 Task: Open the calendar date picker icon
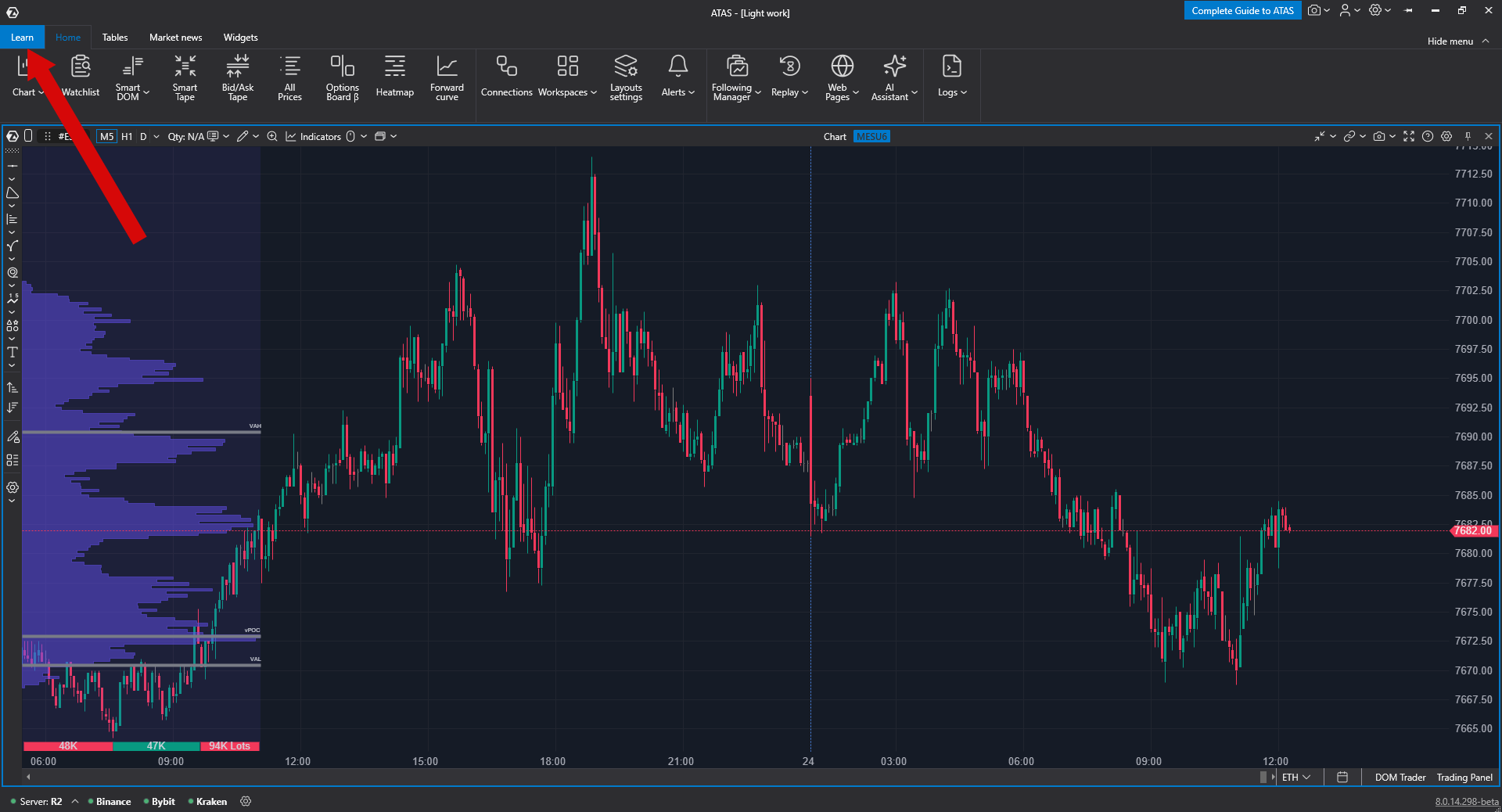coord(1342,778)
